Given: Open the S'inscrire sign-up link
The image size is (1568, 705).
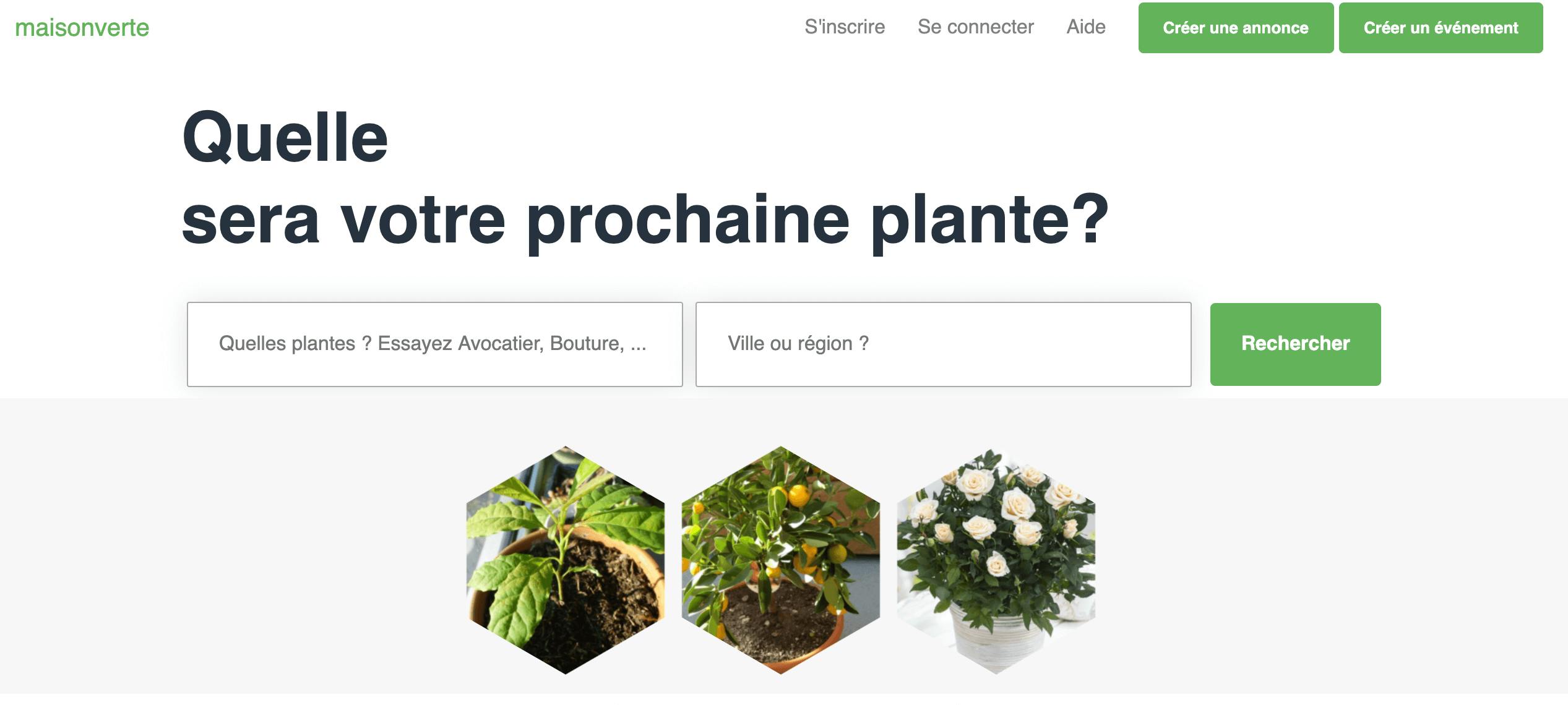Looking at the screenshot, I should click(x=845, y=27).
